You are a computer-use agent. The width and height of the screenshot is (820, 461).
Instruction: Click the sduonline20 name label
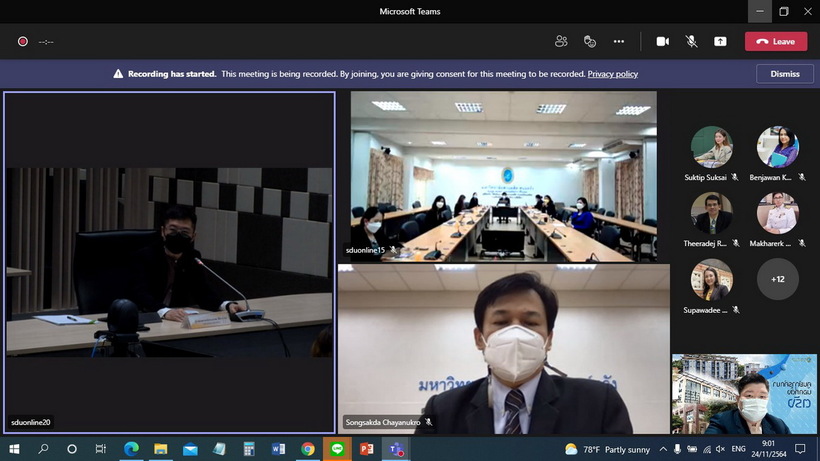(31, 422)
